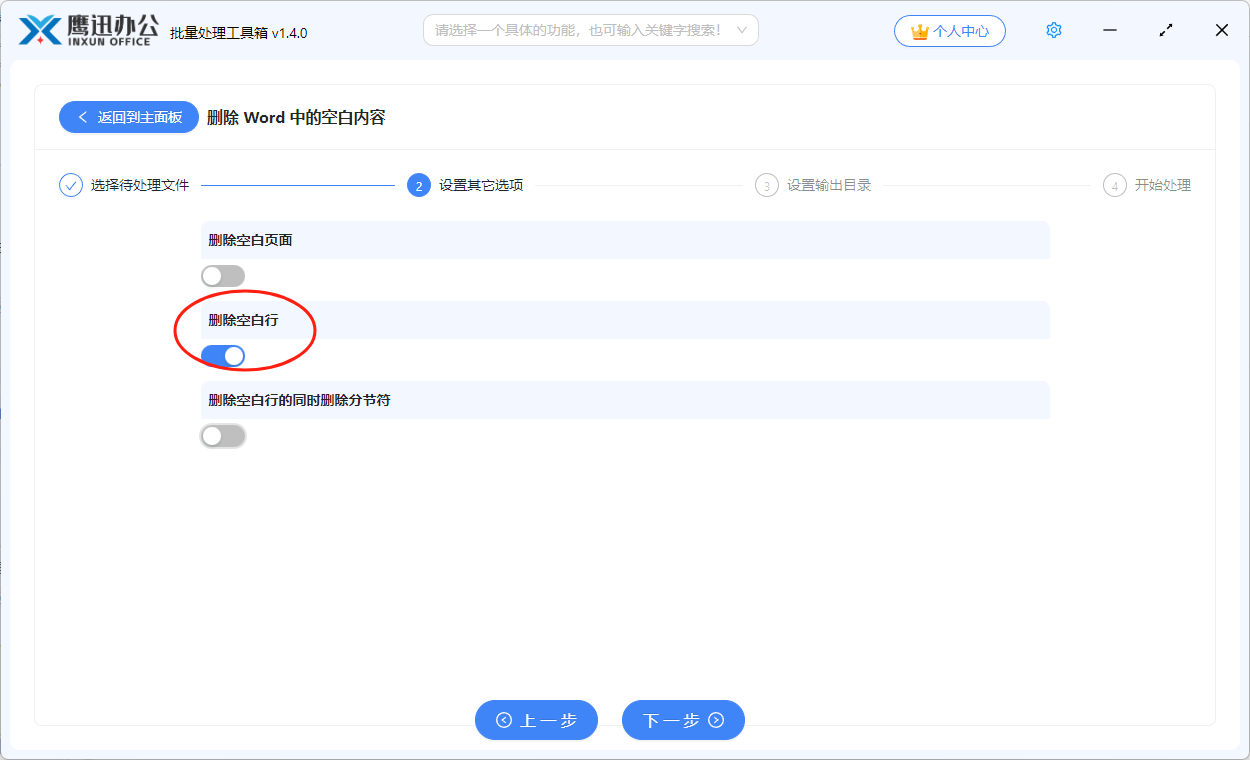The width and height of the screenshot is (1250, 760).
Task: Click the step 2 circle icon
Action: pos(418,185)
